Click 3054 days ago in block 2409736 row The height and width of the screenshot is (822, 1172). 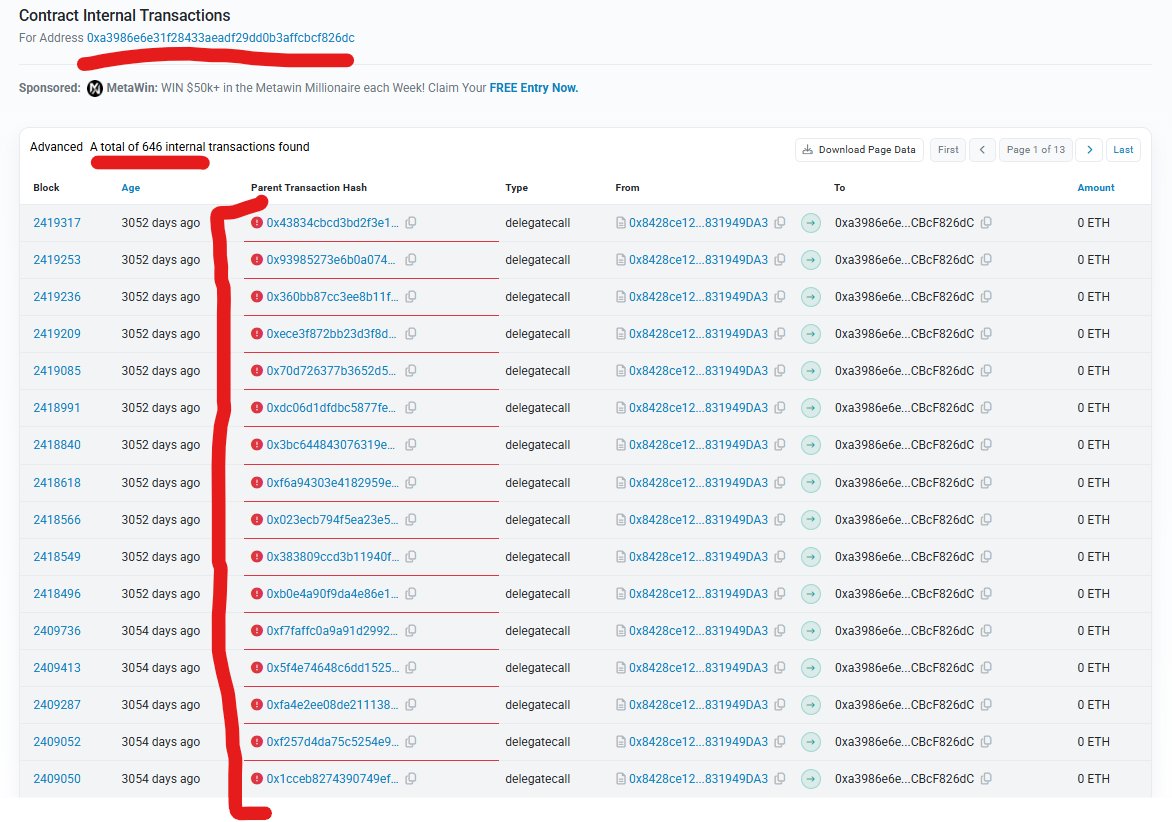tap(161, 631)
